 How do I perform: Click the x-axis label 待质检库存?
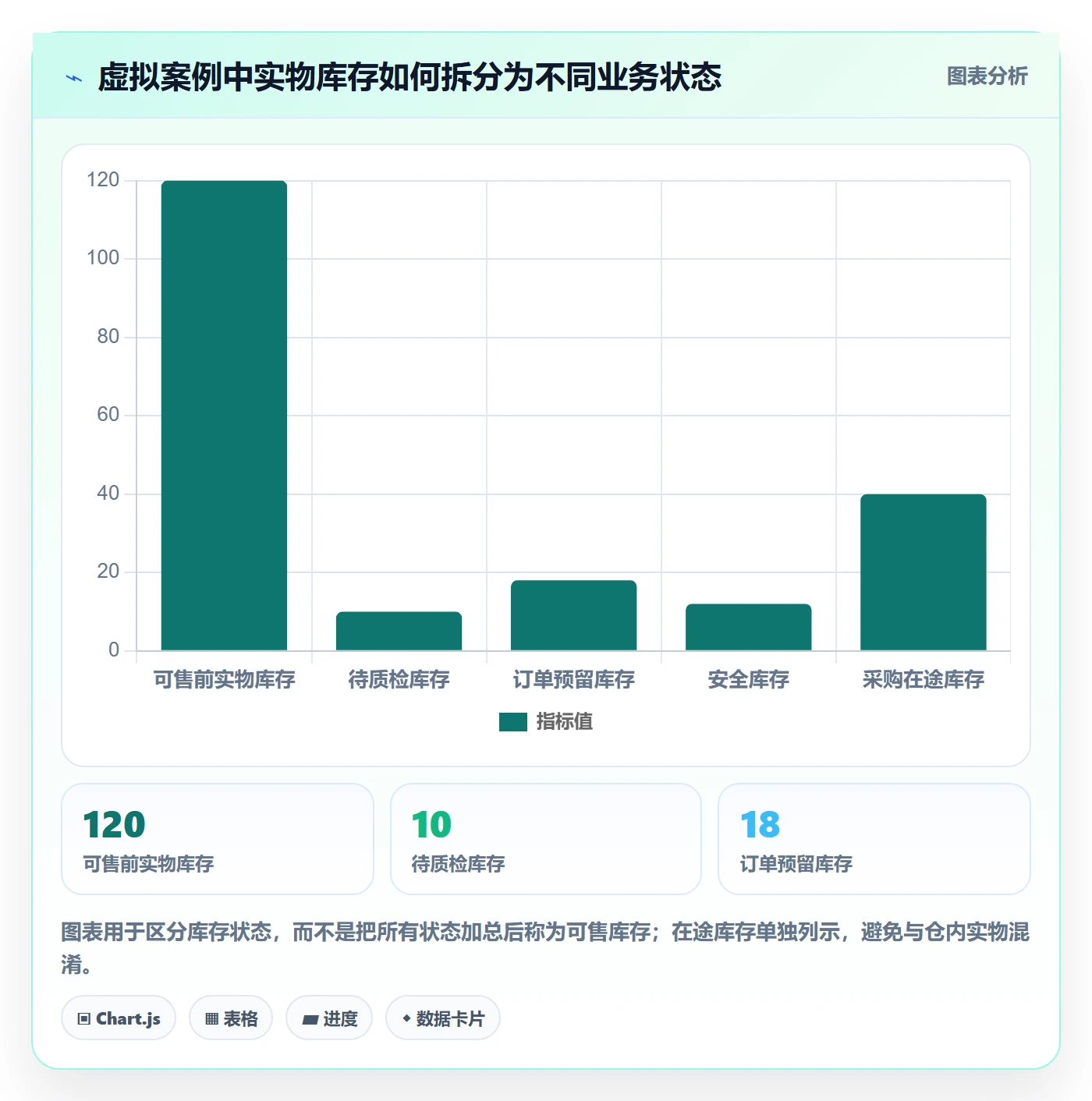tap(399, 680)
